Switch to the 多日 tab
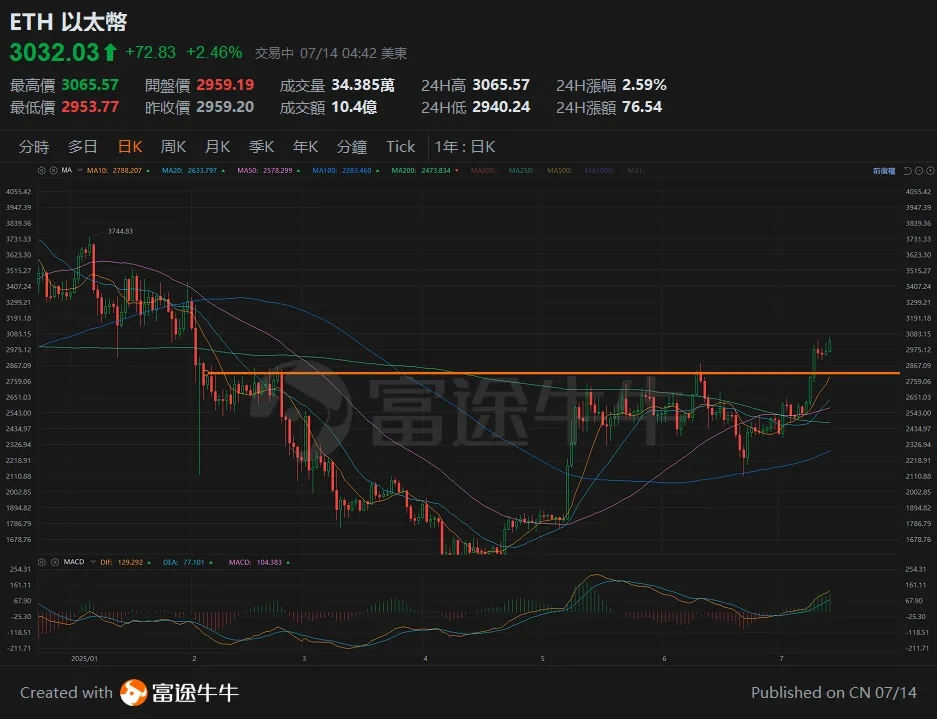Viewport: 937px width, 719px height. [82, 146]
